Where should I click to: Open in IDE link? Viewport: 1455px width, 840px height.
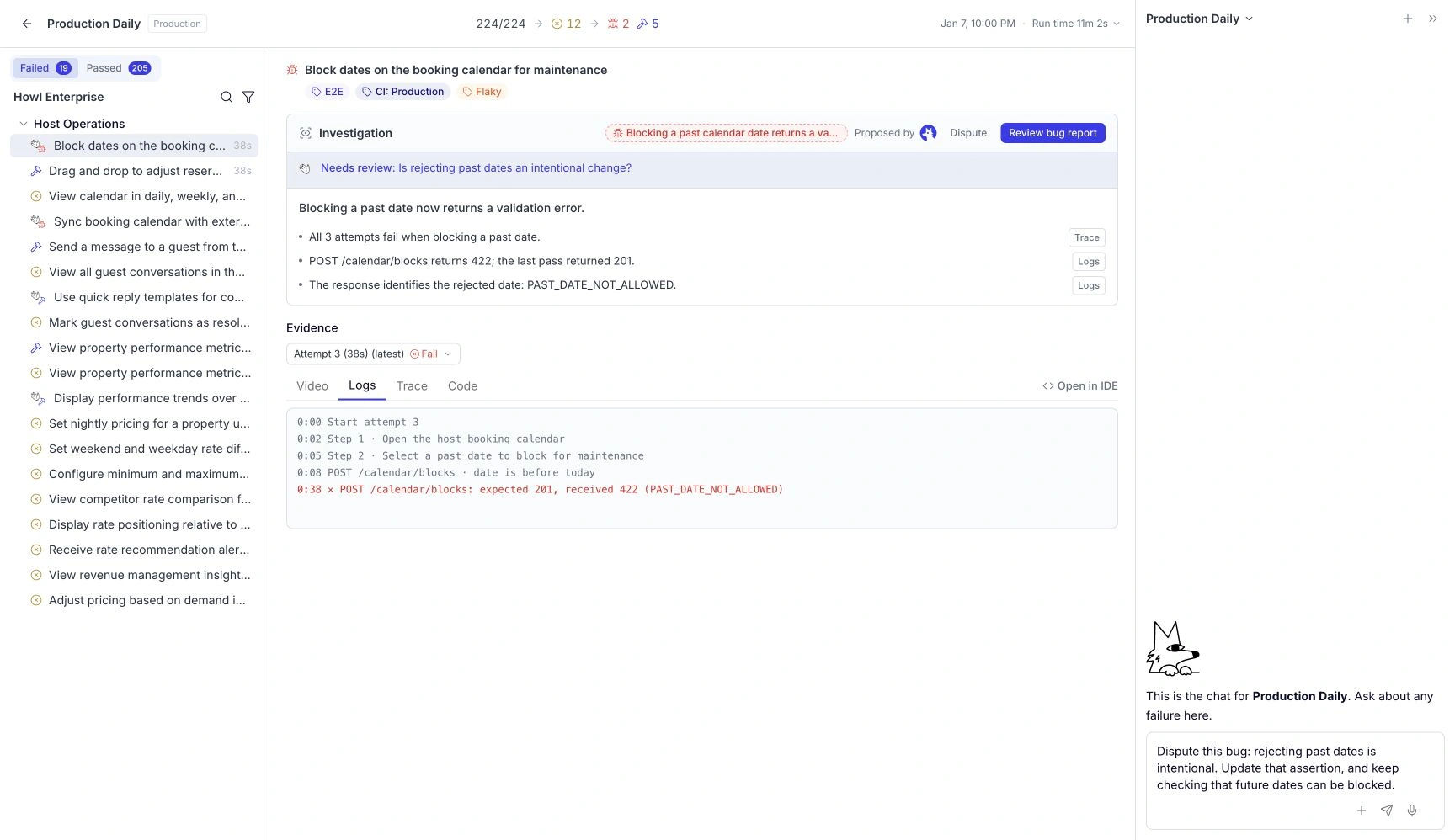point(1080,386)
